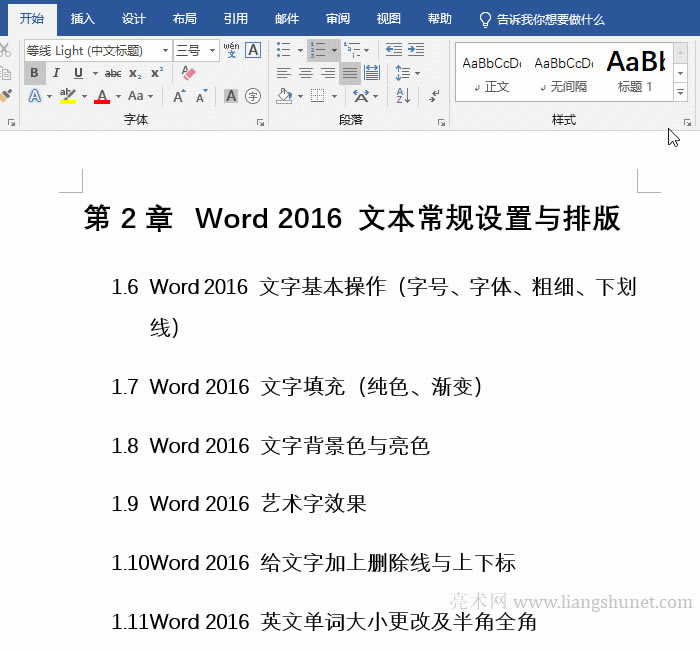700x650 pixels.
Task: Toggle strikethrough formatting
Action: click(113, 73)
